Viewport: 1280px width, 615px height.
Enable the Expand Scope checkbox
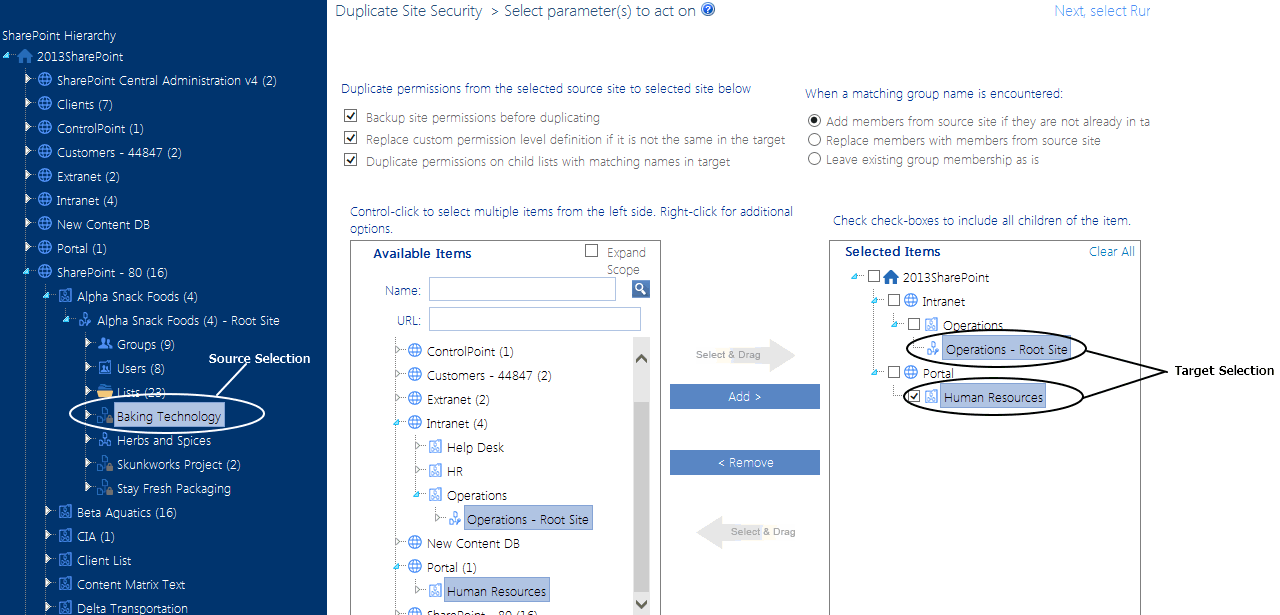coord(591,251)
